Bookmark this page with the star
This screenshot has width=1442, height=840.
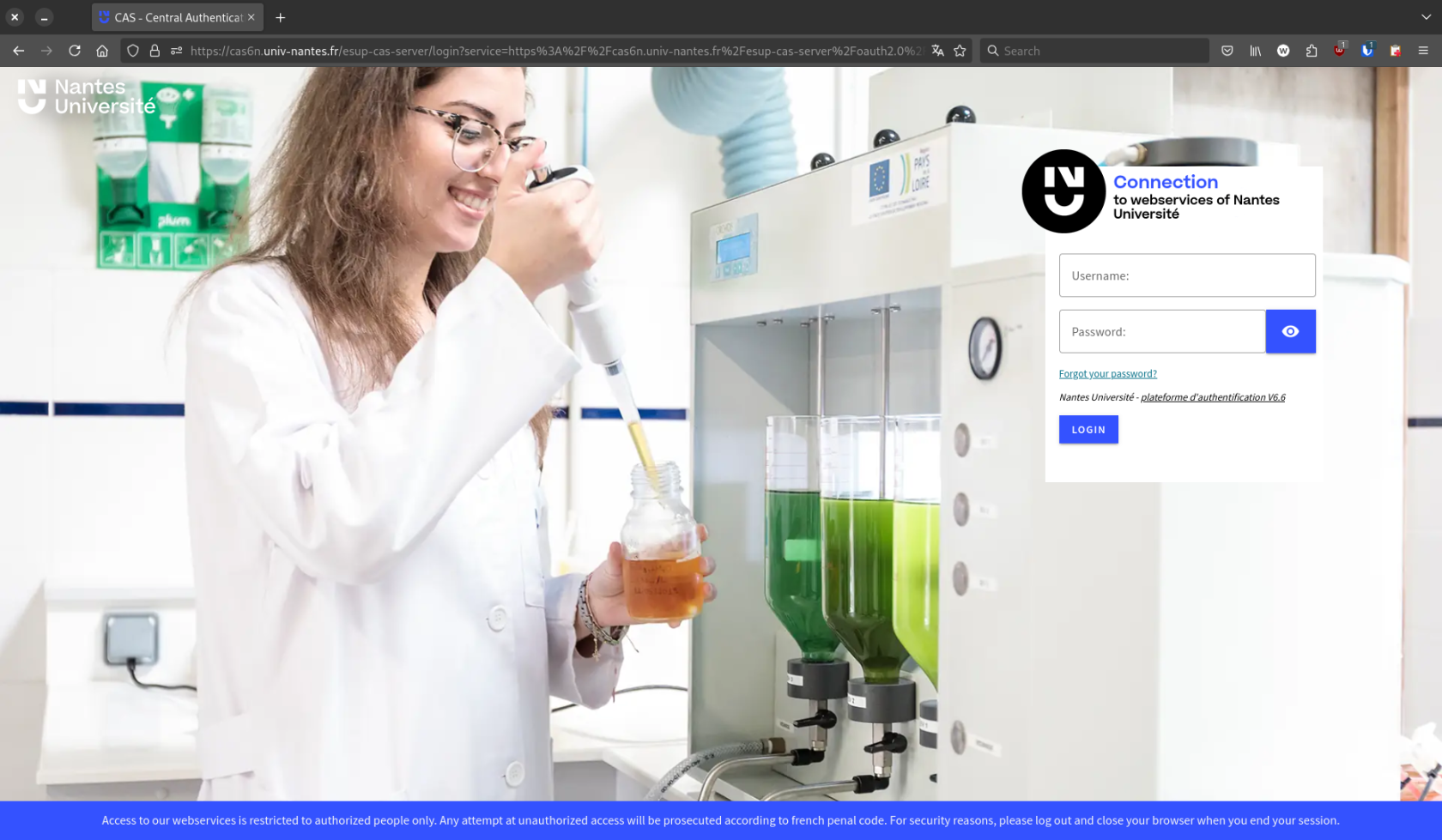pos(960,51)
